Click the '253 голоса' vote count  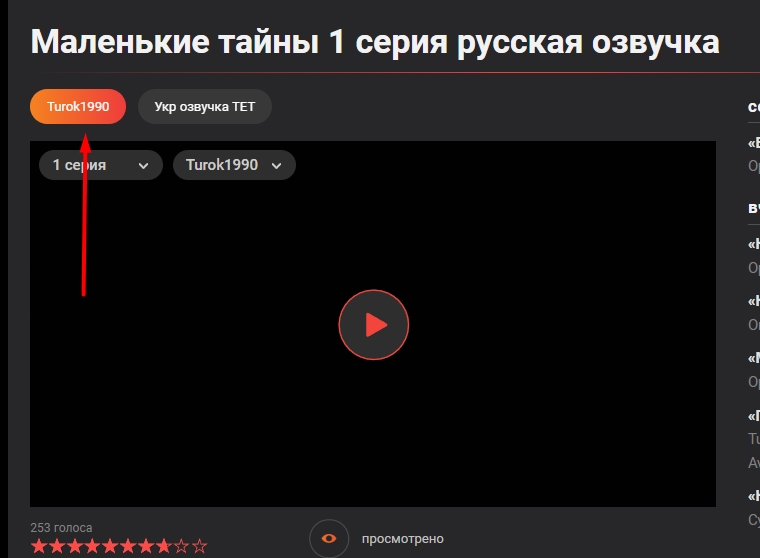coord(61,527)
